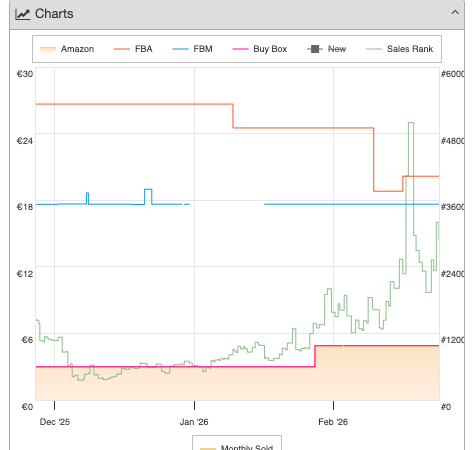Click the Feb '26 axis label

point(333,422)
